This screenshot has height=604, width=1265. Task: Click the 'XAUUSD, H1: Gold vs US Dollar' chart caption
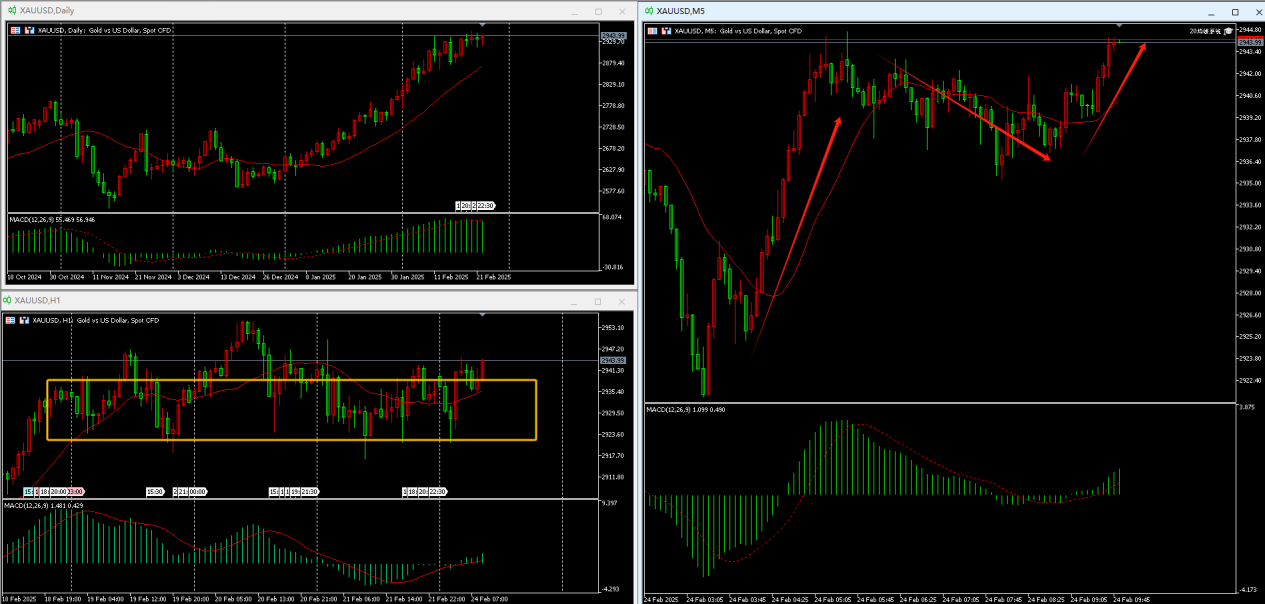click(x=96, y=320)
